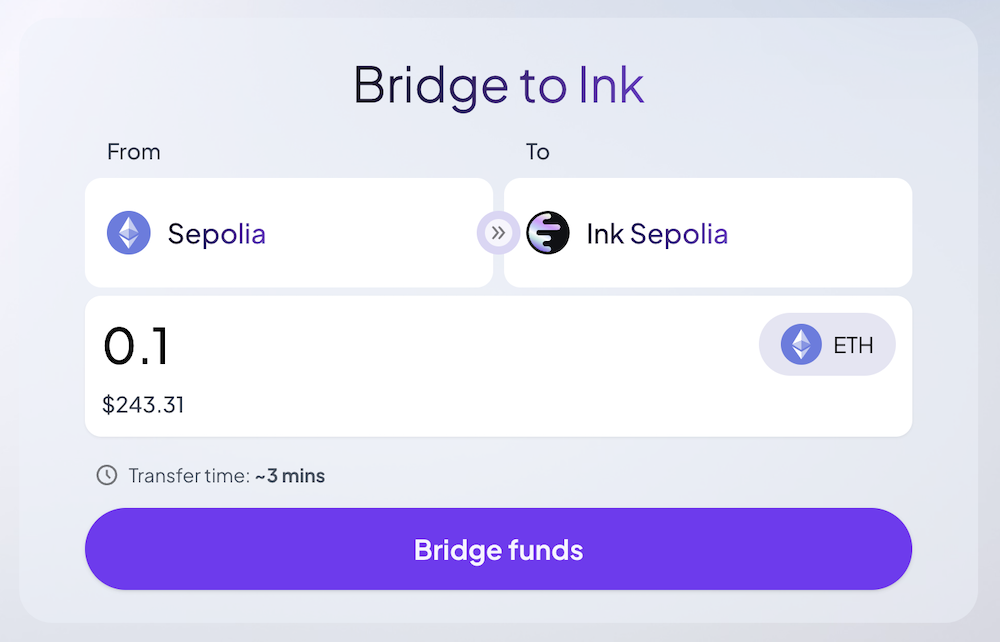
Task: Open the Sepolia network picker
Action: [289, 232]
